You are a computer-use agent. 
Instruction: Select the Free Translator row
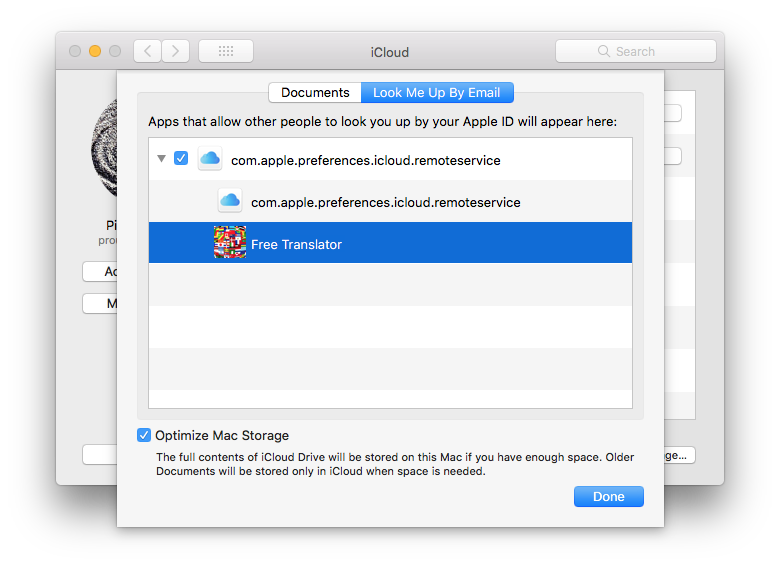click(390, 243)
